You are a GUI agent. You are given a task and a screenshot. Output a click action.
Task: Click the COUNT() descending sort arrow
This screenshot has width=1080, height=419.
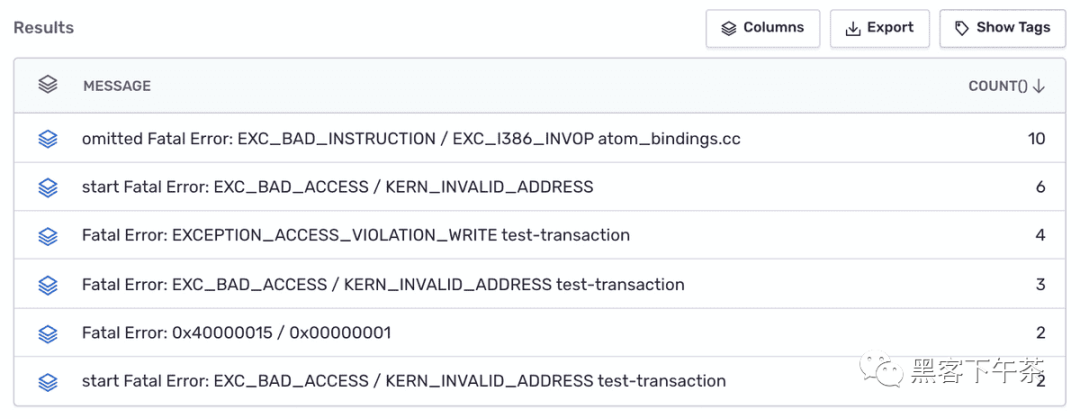coord(1039,86)
